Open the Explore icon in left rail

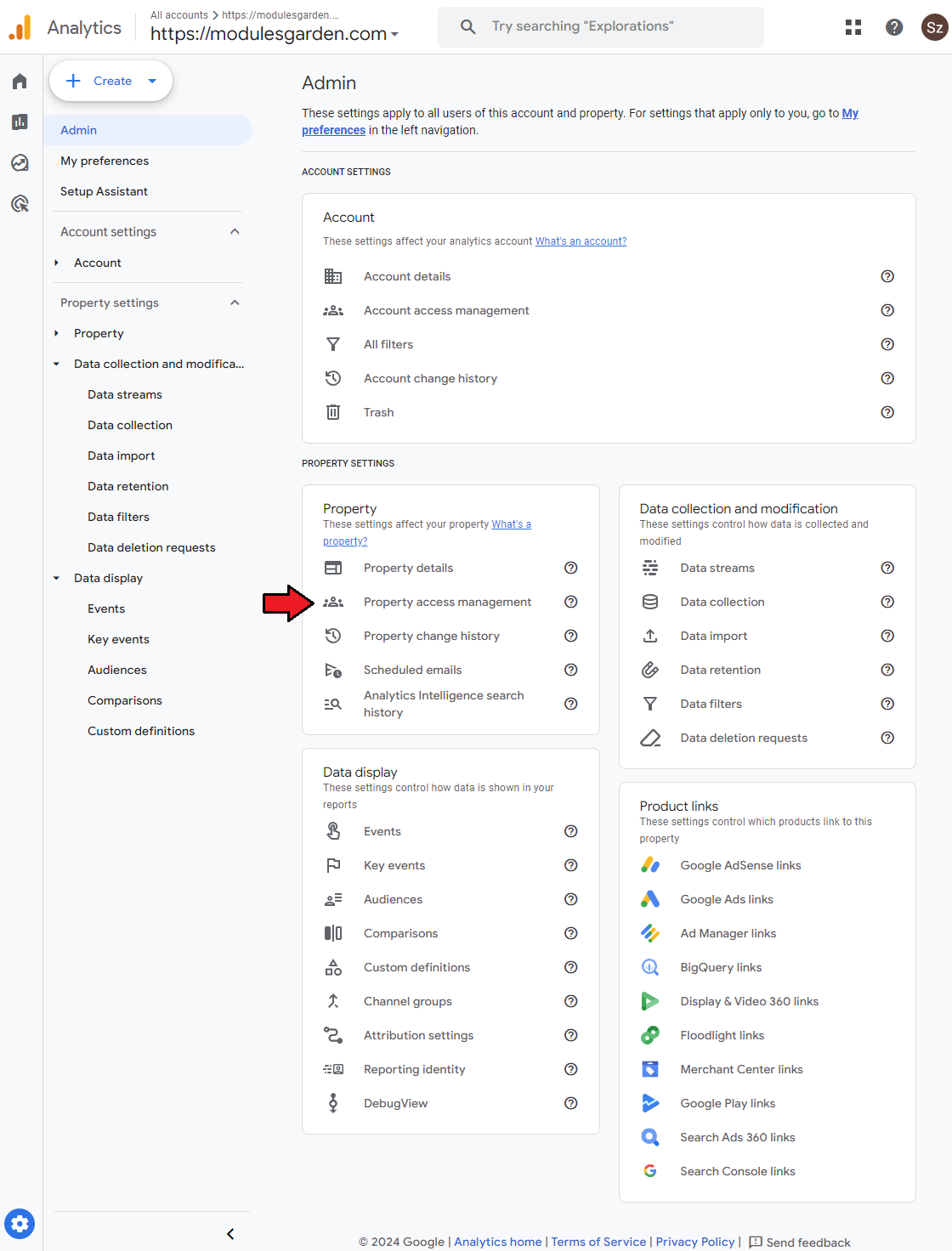tap(20, 163)
